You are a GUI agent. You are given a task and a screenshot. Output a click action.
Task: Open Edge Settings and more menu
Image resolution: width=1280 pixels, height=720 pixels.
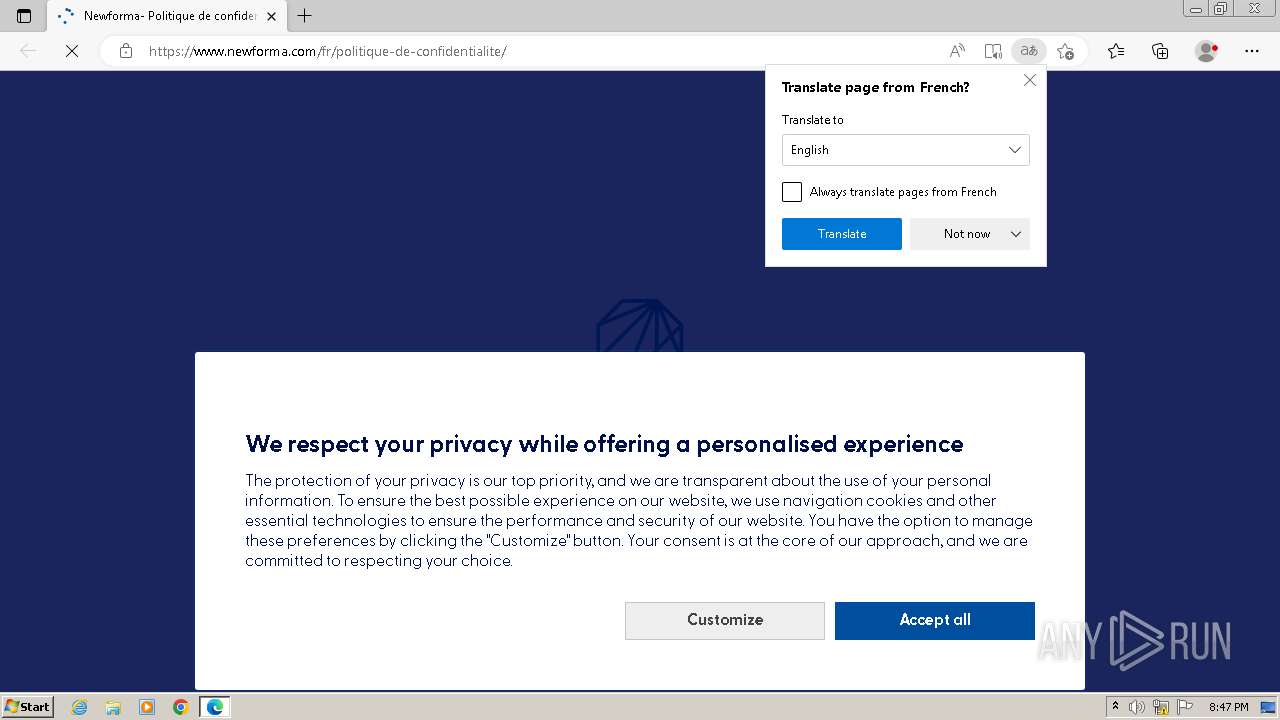point(1252,51)
